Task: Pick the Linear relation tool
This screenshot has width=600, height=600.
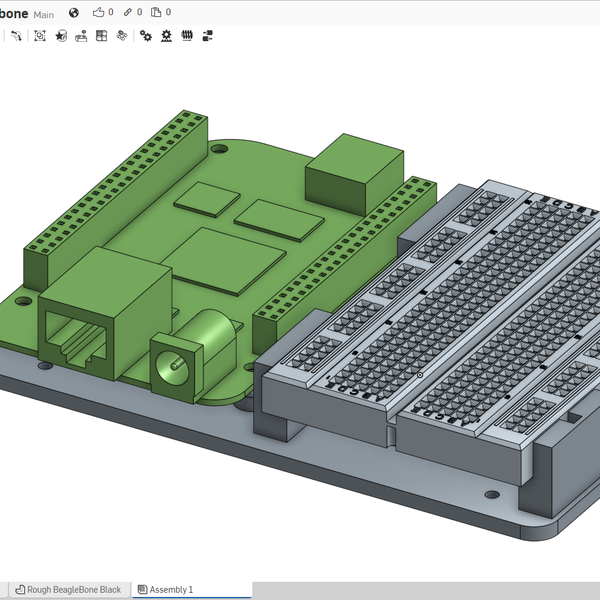Action: click(x=208, y=36)
